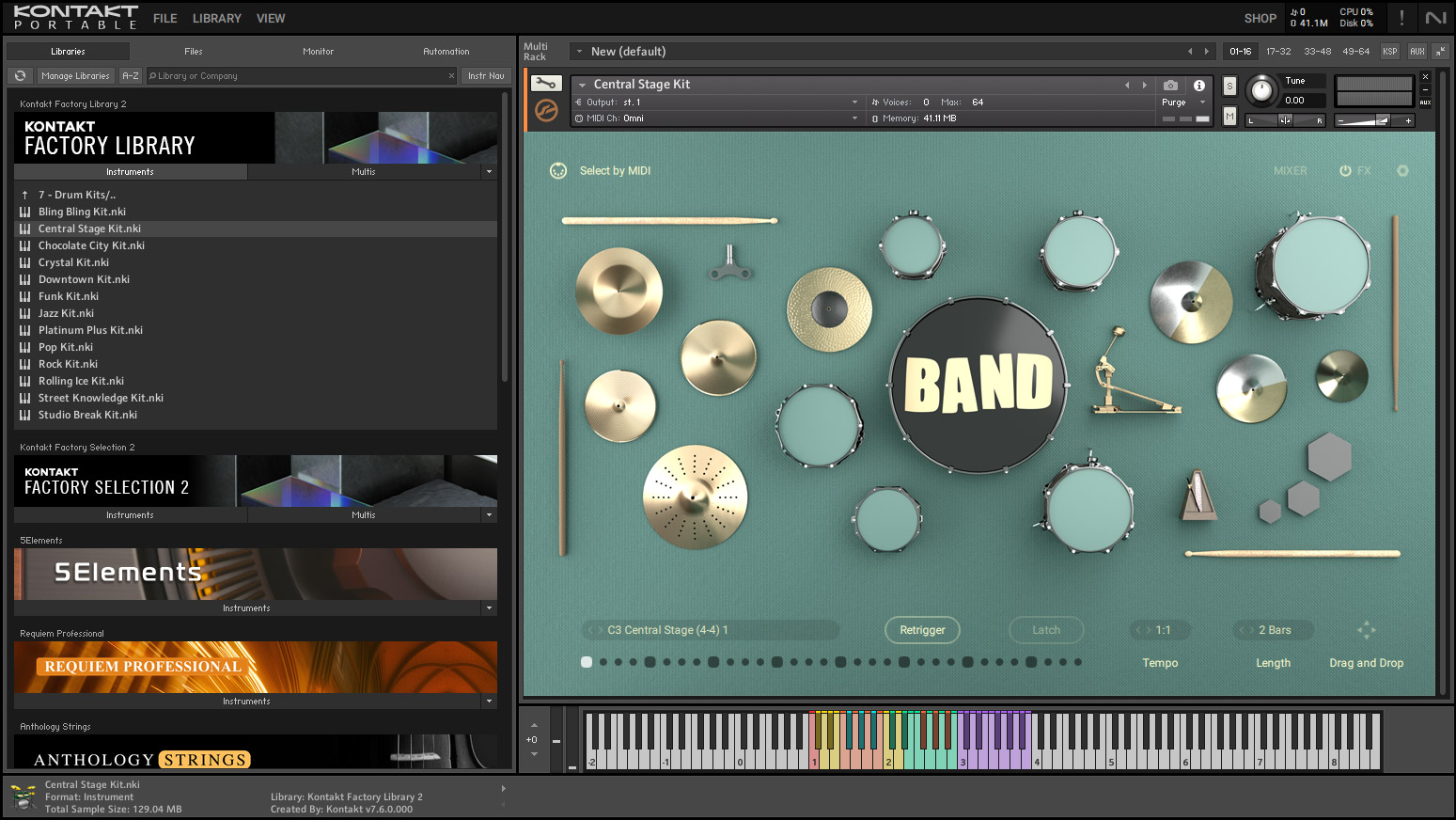Open the instrument edit wrench icon
Image resolution: width=1456 pixels, height=820 pixels.
(546, 84)
